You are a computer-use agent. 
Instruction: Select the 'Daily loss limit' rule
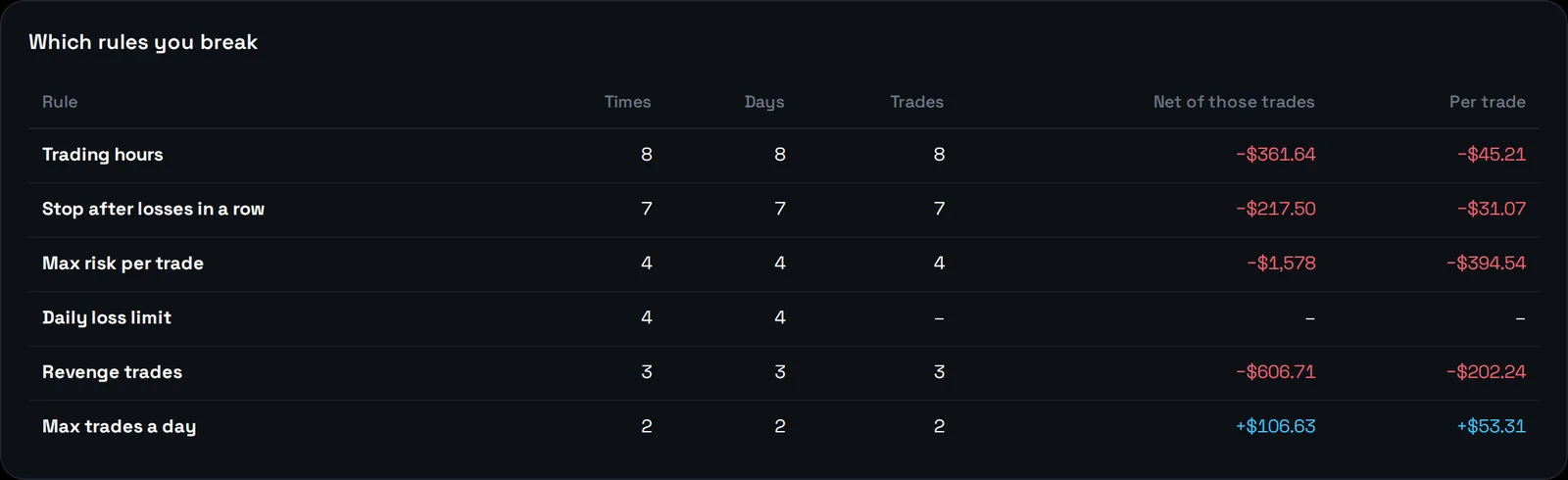coord(784,318)
